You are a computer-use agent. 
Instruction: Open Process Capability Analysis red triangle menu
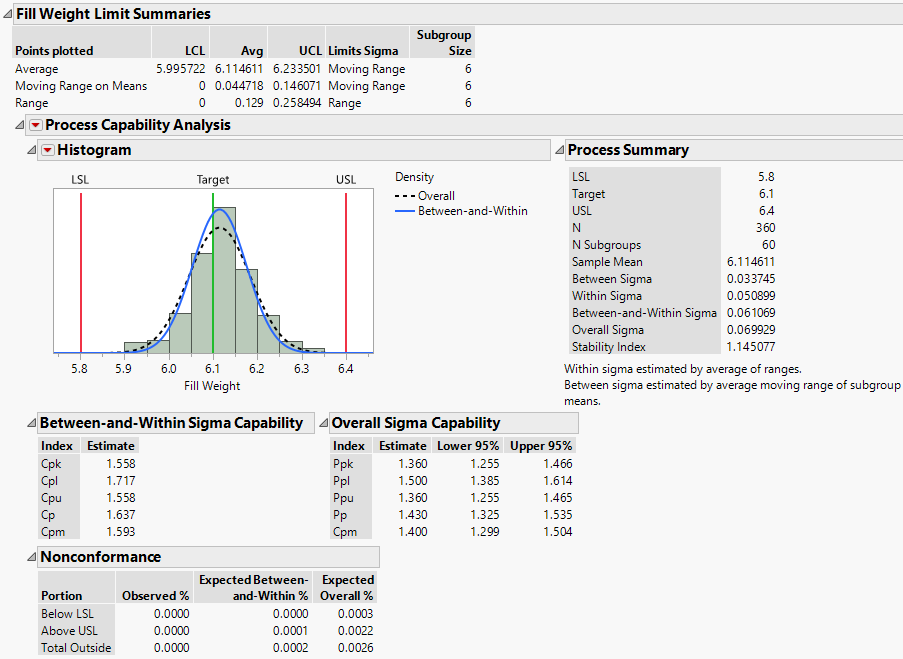click(x=36, y=126)
